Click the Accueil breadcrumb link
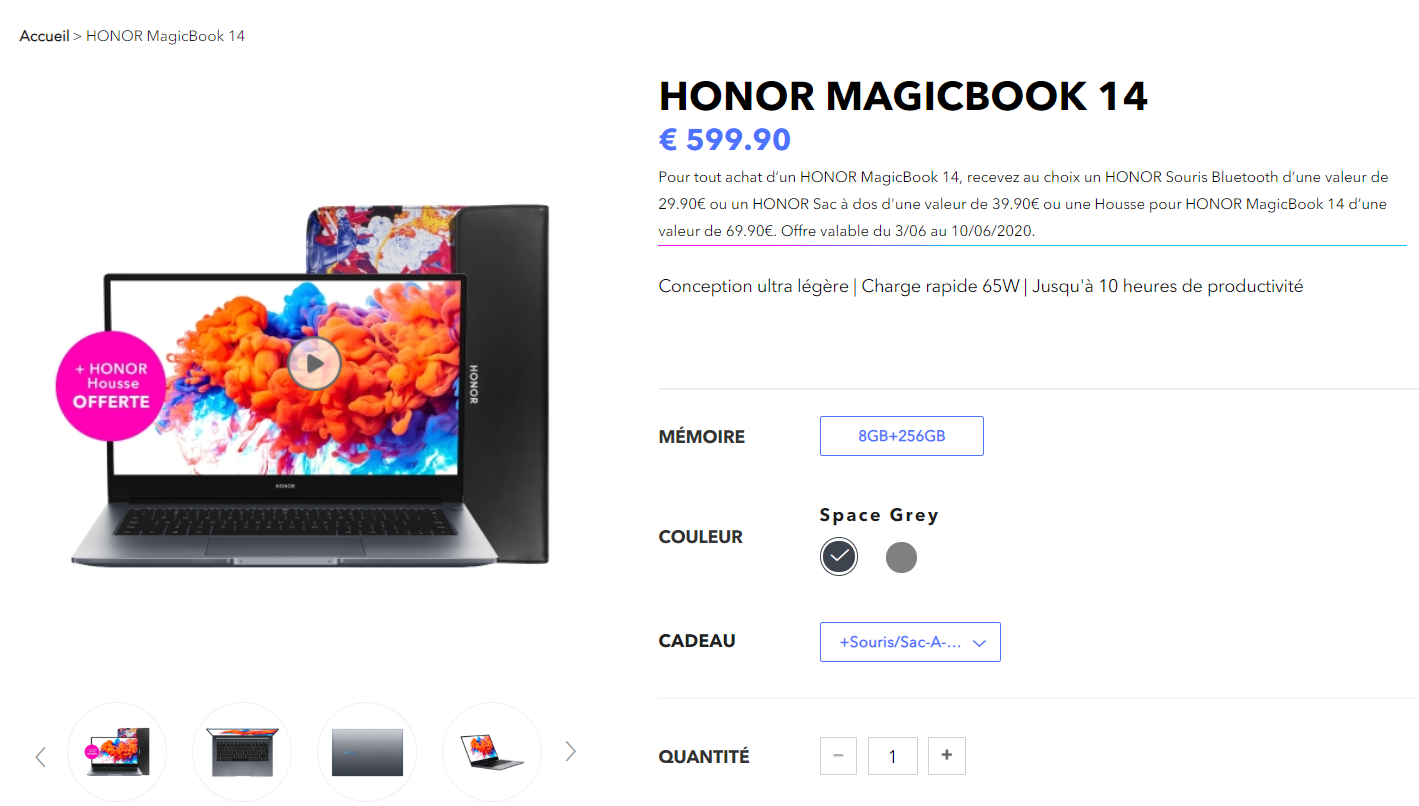Image resolution: width=1419 pixels, height=806 pixels. pyautogui.click(x=44, y=36)
